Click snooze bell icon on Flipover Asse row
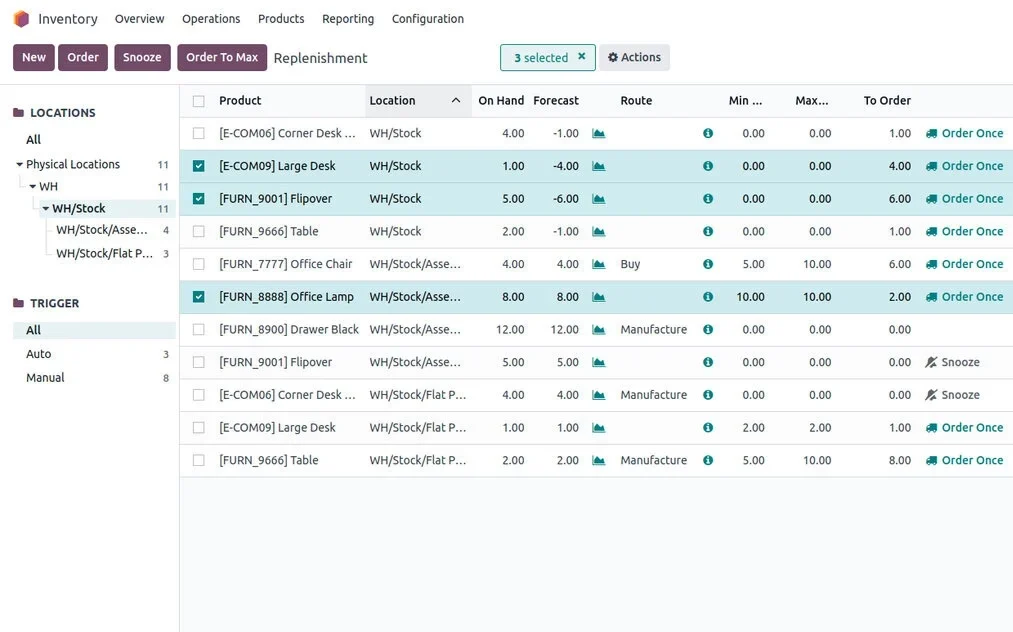Screen dimensions: 1013x632 tap(931, 362)
